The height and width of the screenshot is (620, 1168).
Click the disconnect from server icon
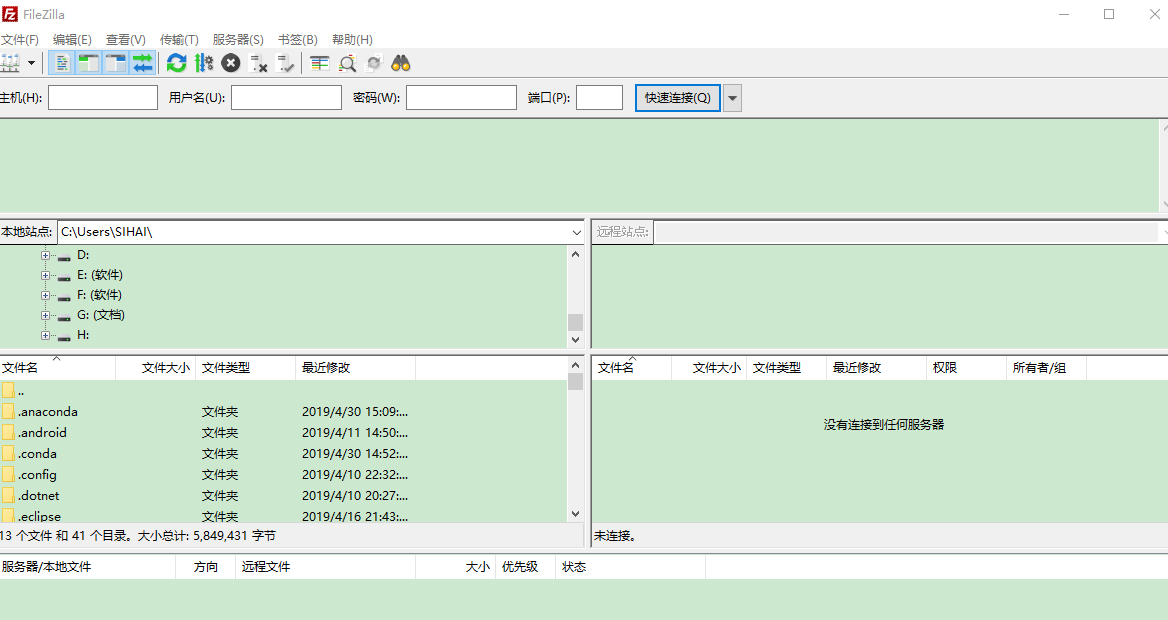(x=258, y=63)
